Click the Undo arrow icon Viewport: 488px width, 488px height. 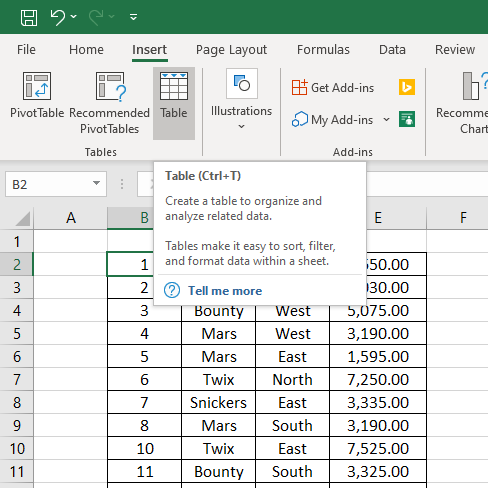click(58, 17)
